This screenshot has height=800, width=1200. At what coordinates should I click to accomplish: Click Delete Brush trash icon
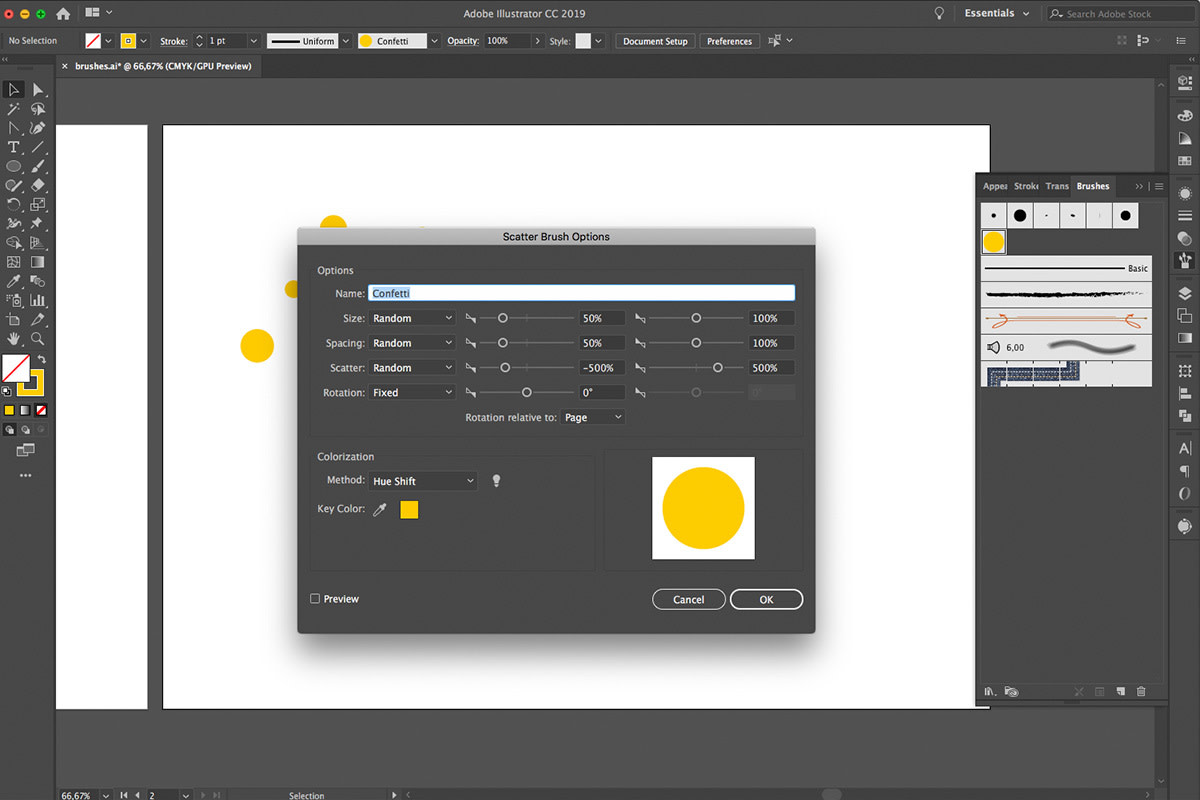click(x=1141, y=691)
